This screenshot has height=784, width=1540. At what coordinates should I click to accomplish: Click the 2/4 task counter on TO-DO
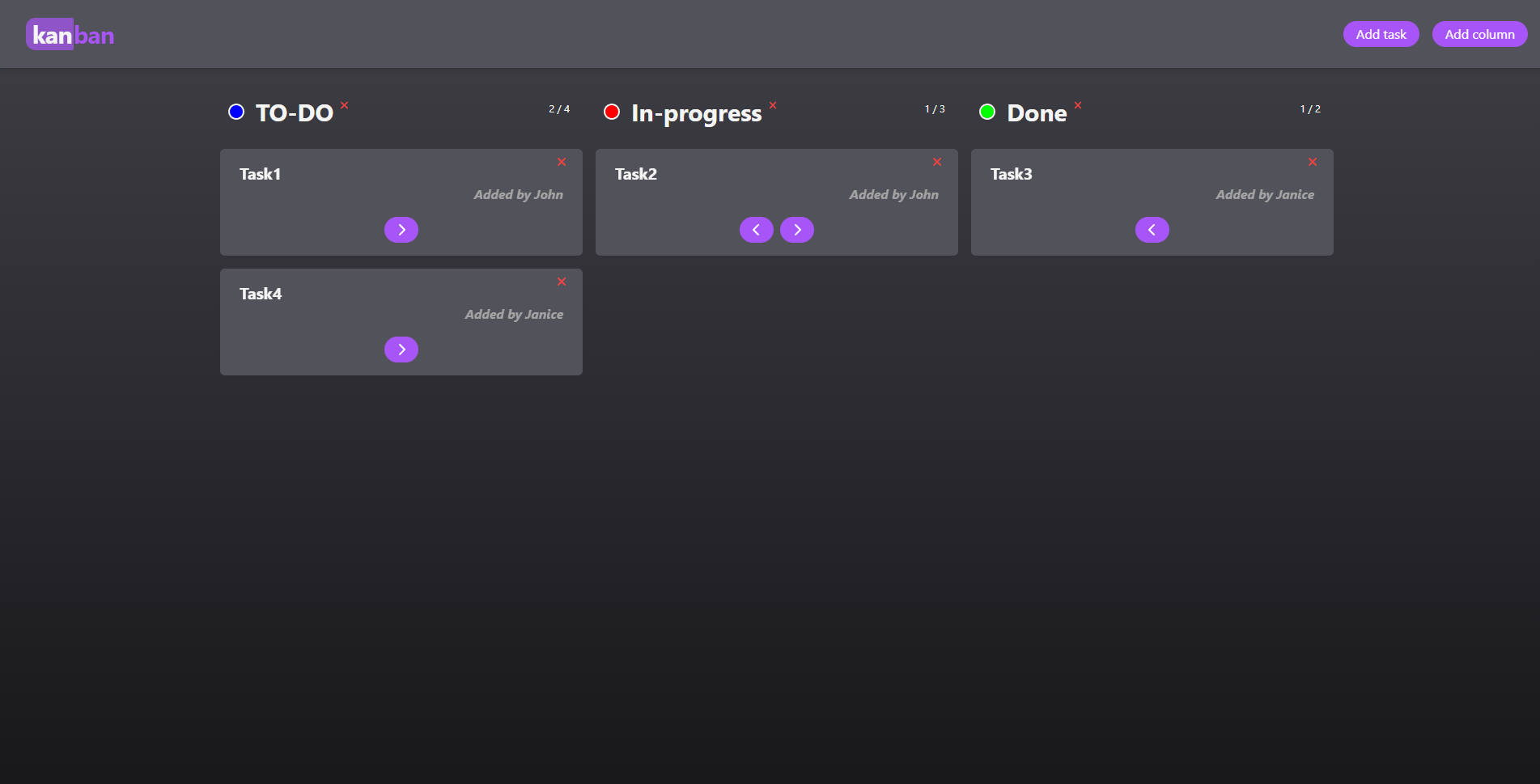[x=558, y=108]
